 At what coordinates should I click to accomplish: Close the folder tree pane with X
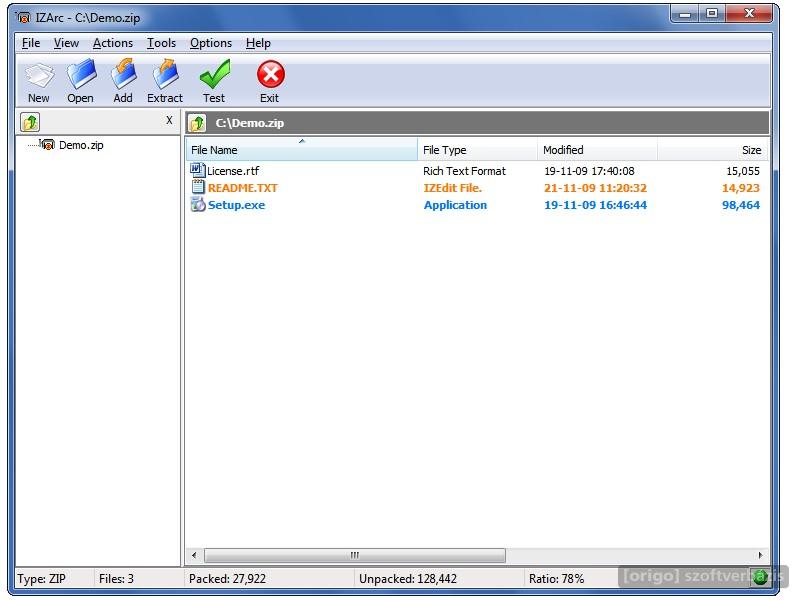coord(169,120)
